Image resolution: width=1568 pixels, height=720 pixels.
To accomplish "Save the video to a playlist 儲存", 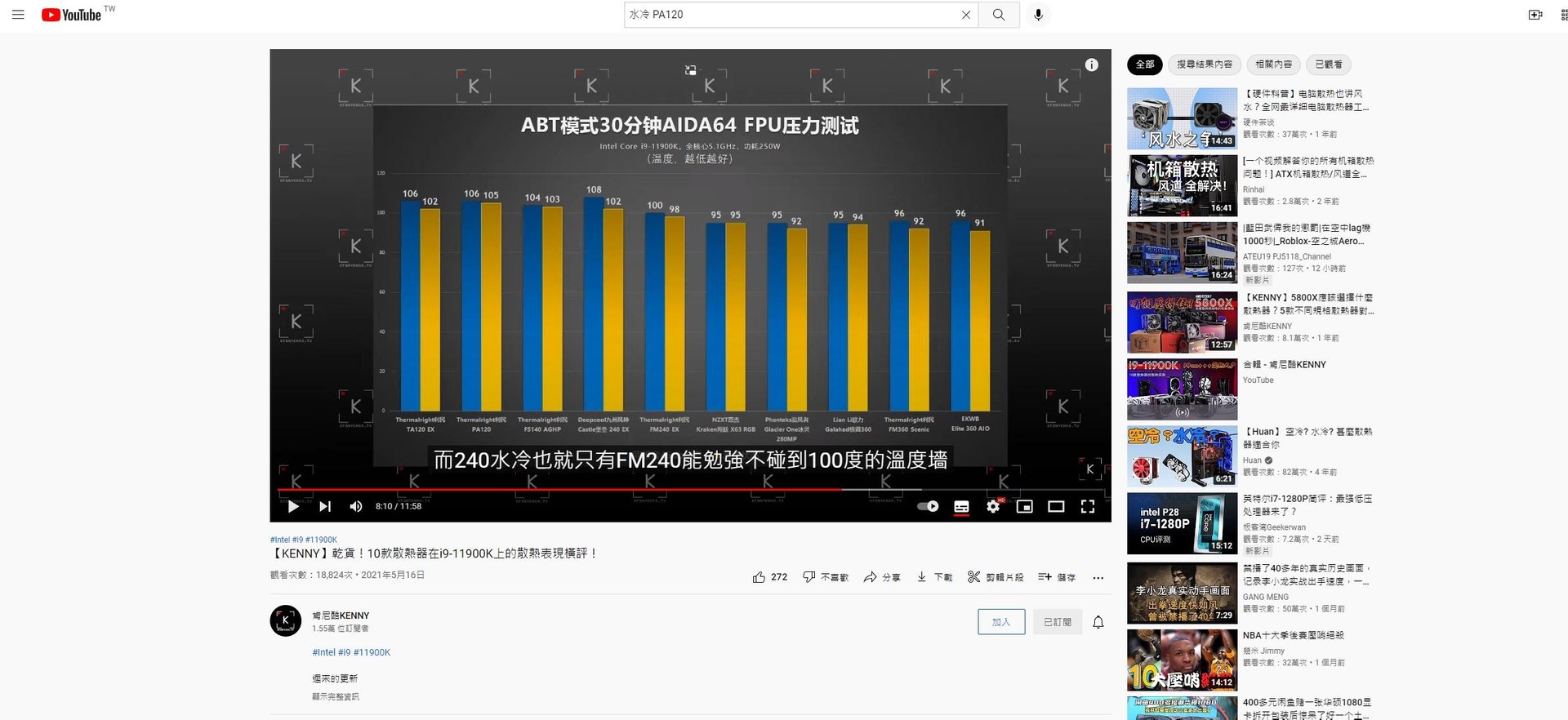I will tap(1057, 577).
